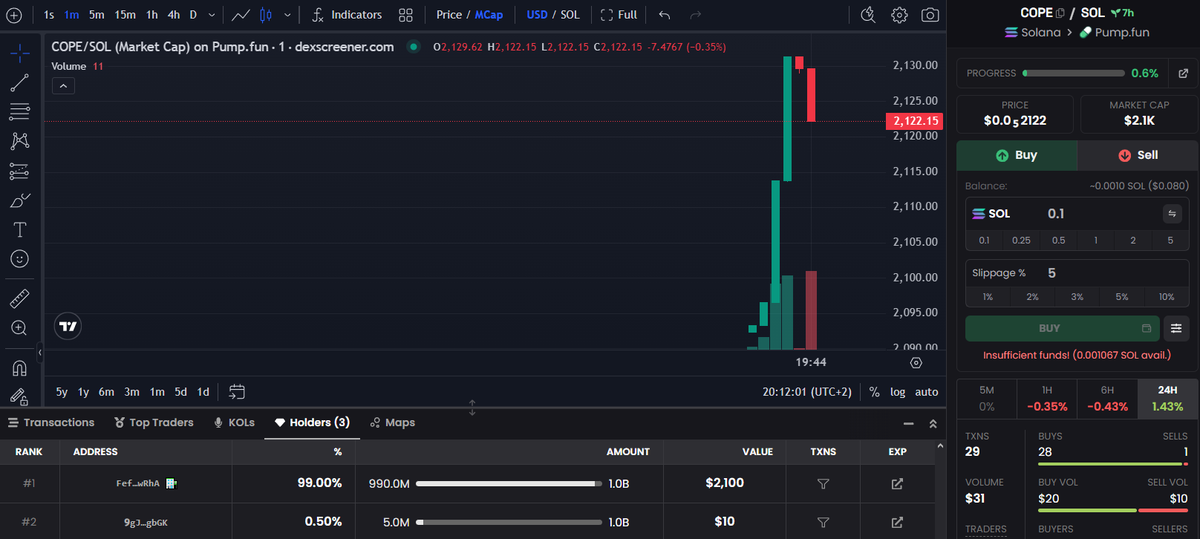The width and height of the screenshot is (1200, 539).
Task: Open the Transactions tab
Action: [x=52, y=423]
